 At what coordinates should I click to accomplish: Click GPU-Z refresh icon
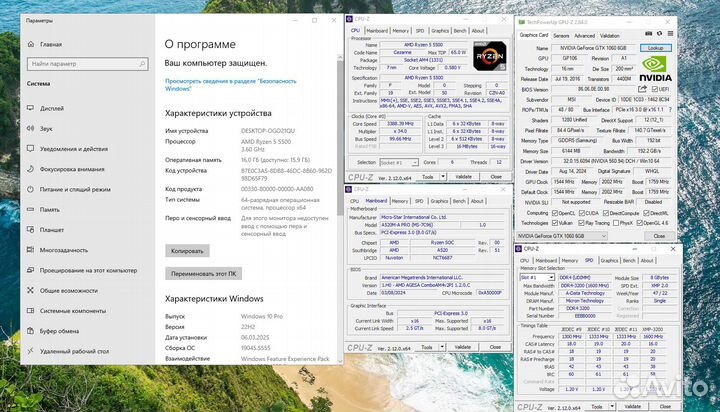pos(659,34)
